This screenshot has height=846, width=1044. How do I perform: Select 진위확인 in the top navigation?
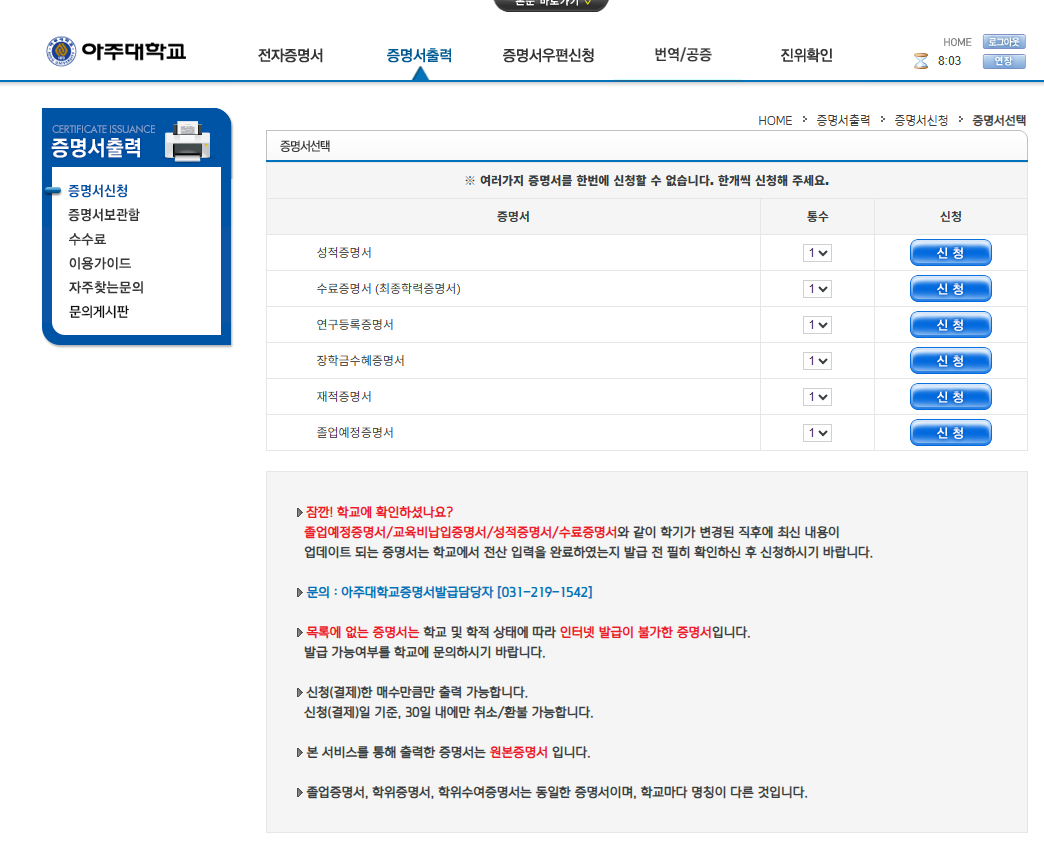tap(806, 55)
